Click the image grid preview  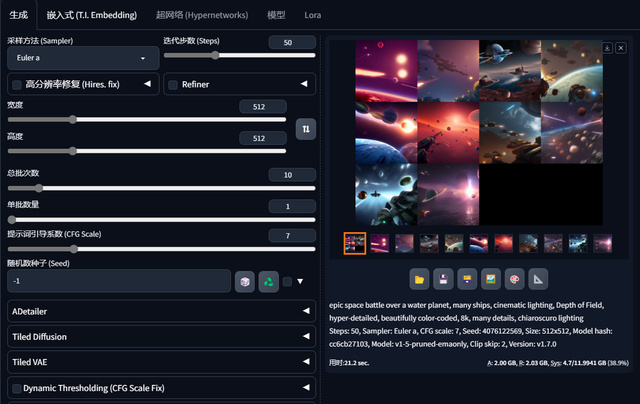tap(479, 133)
